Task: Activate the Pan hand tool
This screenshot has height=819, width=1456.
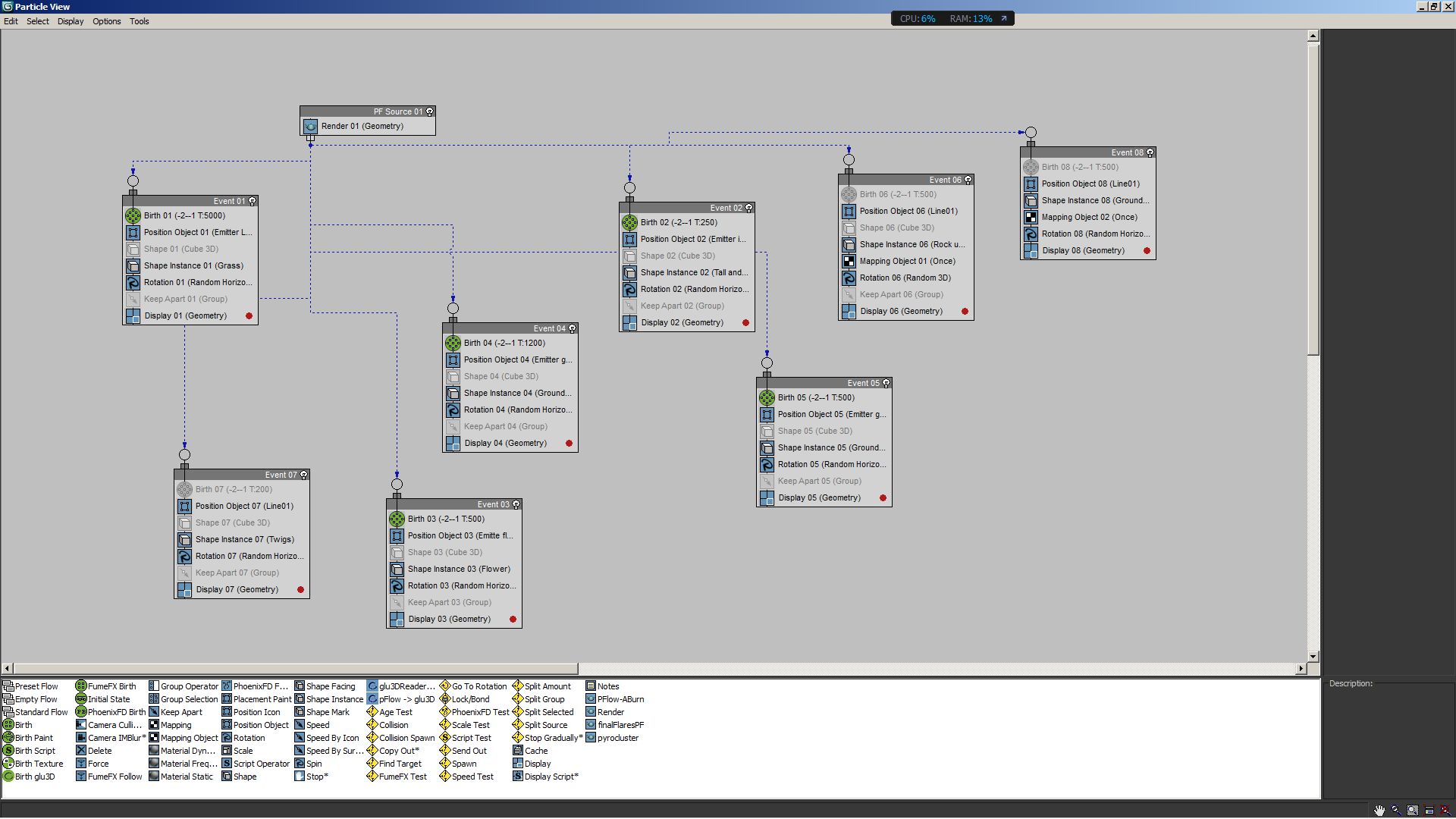Action: [1379, 811]
